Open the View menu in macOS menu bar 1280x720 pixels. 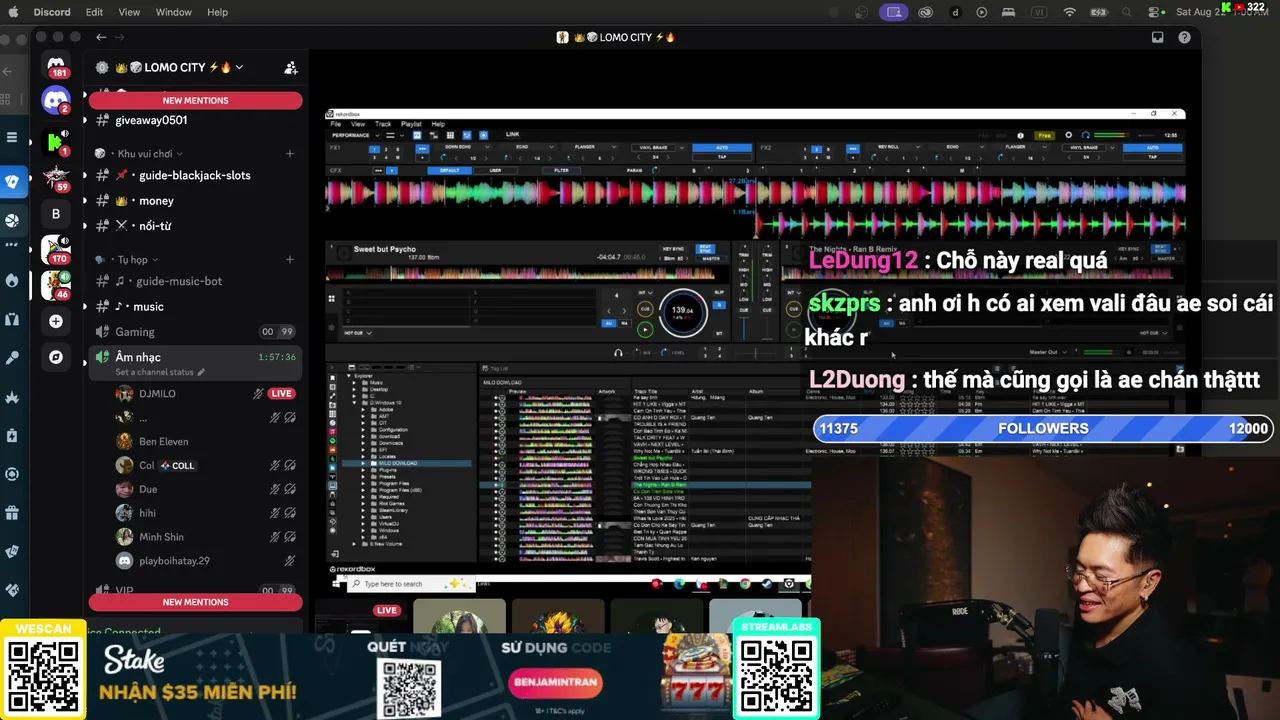(x=129, y=12)
